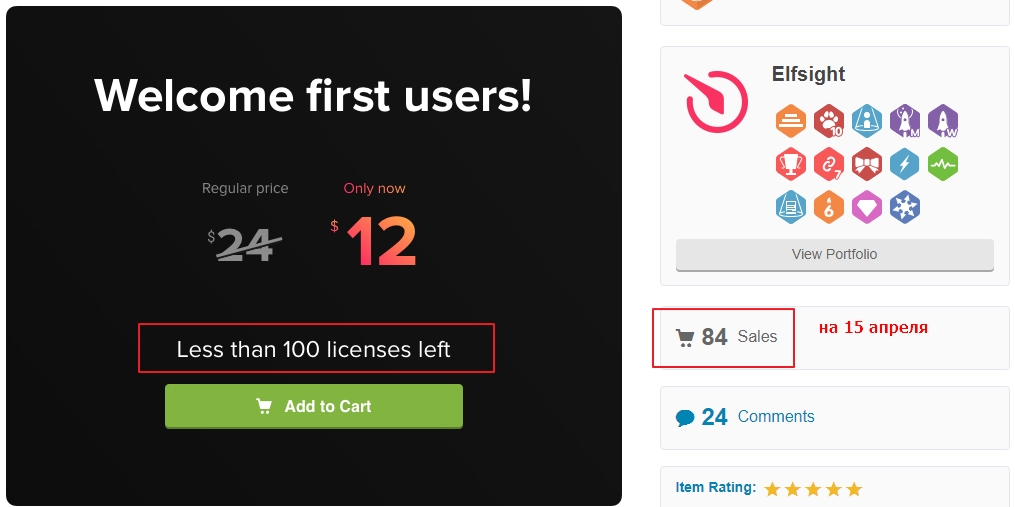This screenshot has width=1015, height=507.
Task: Open the red trophy badge
Action: pyautogui.click(x=791, y=164)
